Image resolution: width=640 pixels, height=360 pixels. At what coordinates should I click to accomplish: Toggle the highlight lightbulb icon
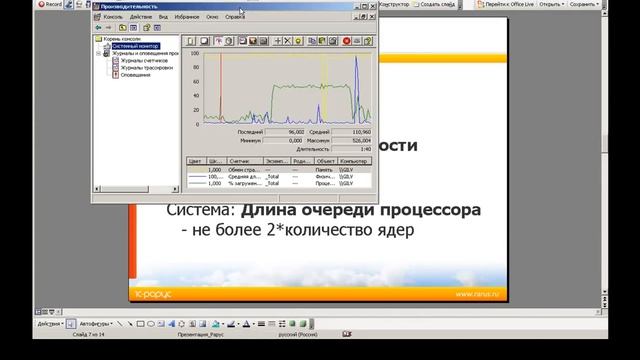[x=298, y=41]
